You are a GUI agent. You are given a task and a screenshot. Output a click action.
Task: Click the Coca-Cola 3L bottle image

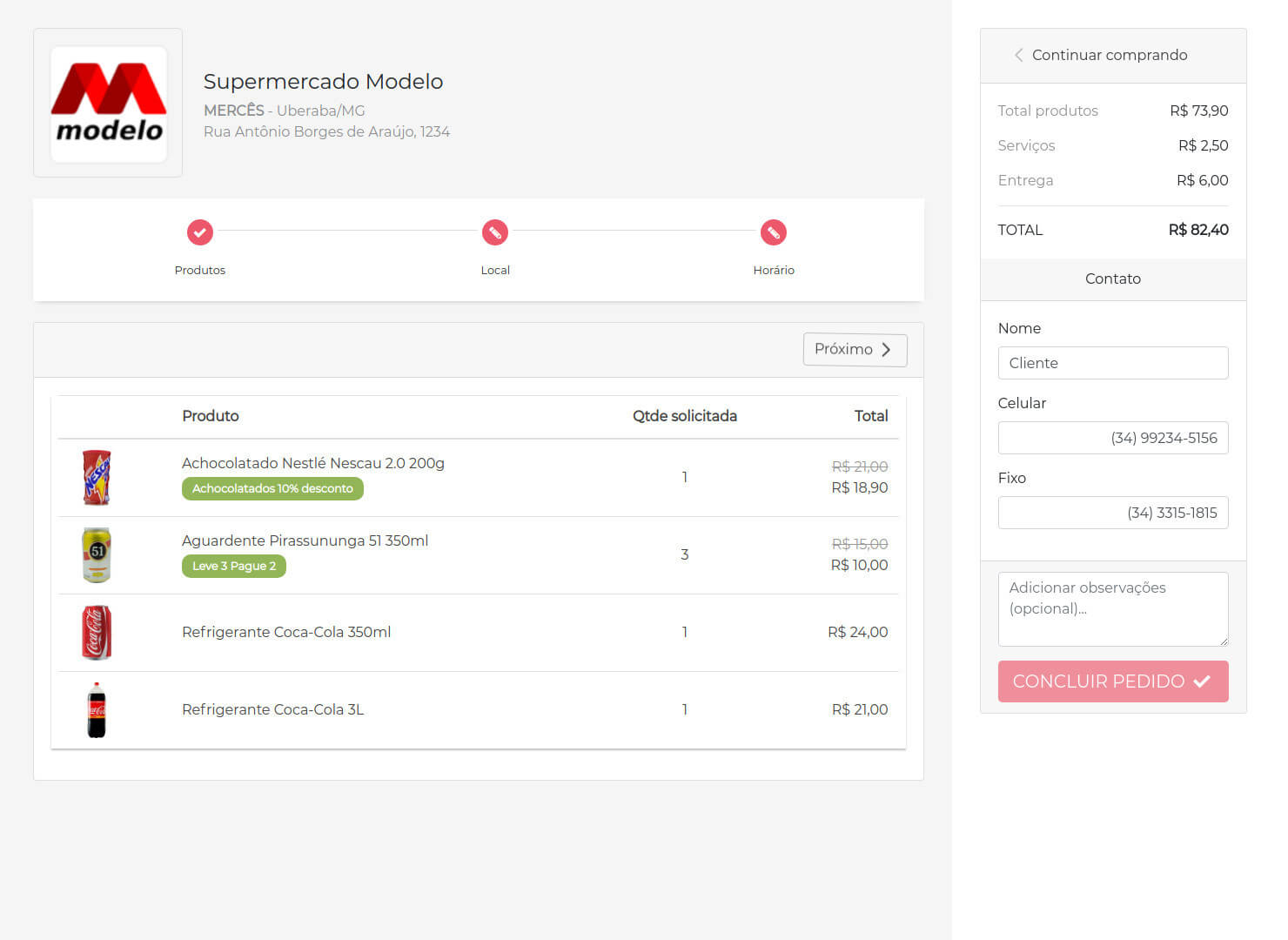click(x=97, y=709)
